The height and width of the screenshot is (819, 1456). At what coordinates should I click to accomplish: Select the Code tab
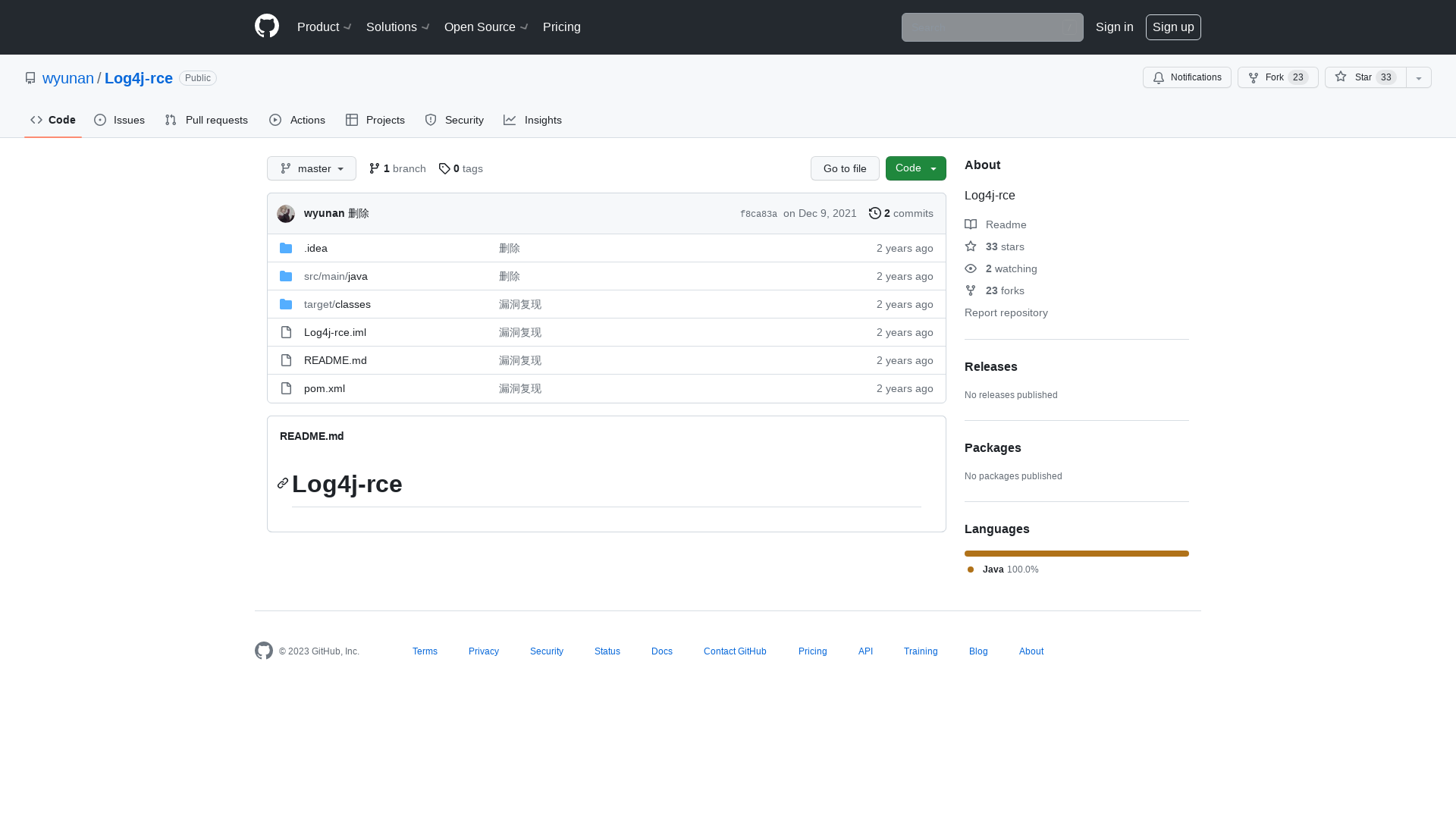click(53, 120)
